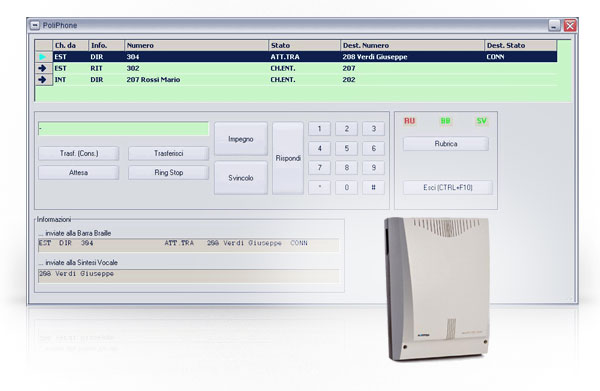This screenshot has height=391, width=600.
Task: Click the Esci (CTRL+F10) button
Action: coord(448,187)
